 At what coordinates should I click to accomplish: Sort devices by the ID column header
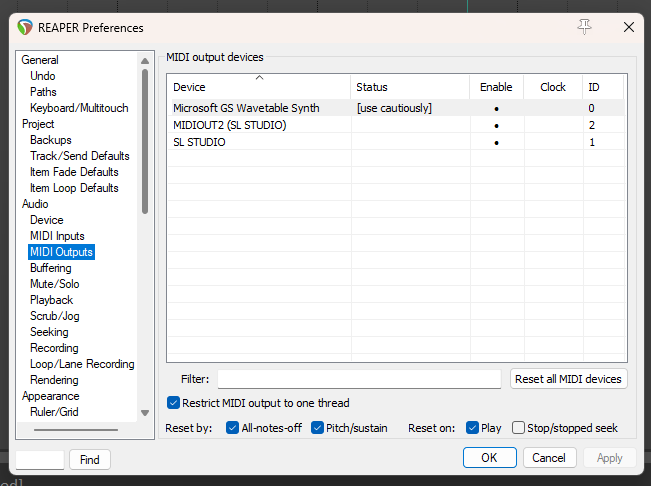click(604, 87)
